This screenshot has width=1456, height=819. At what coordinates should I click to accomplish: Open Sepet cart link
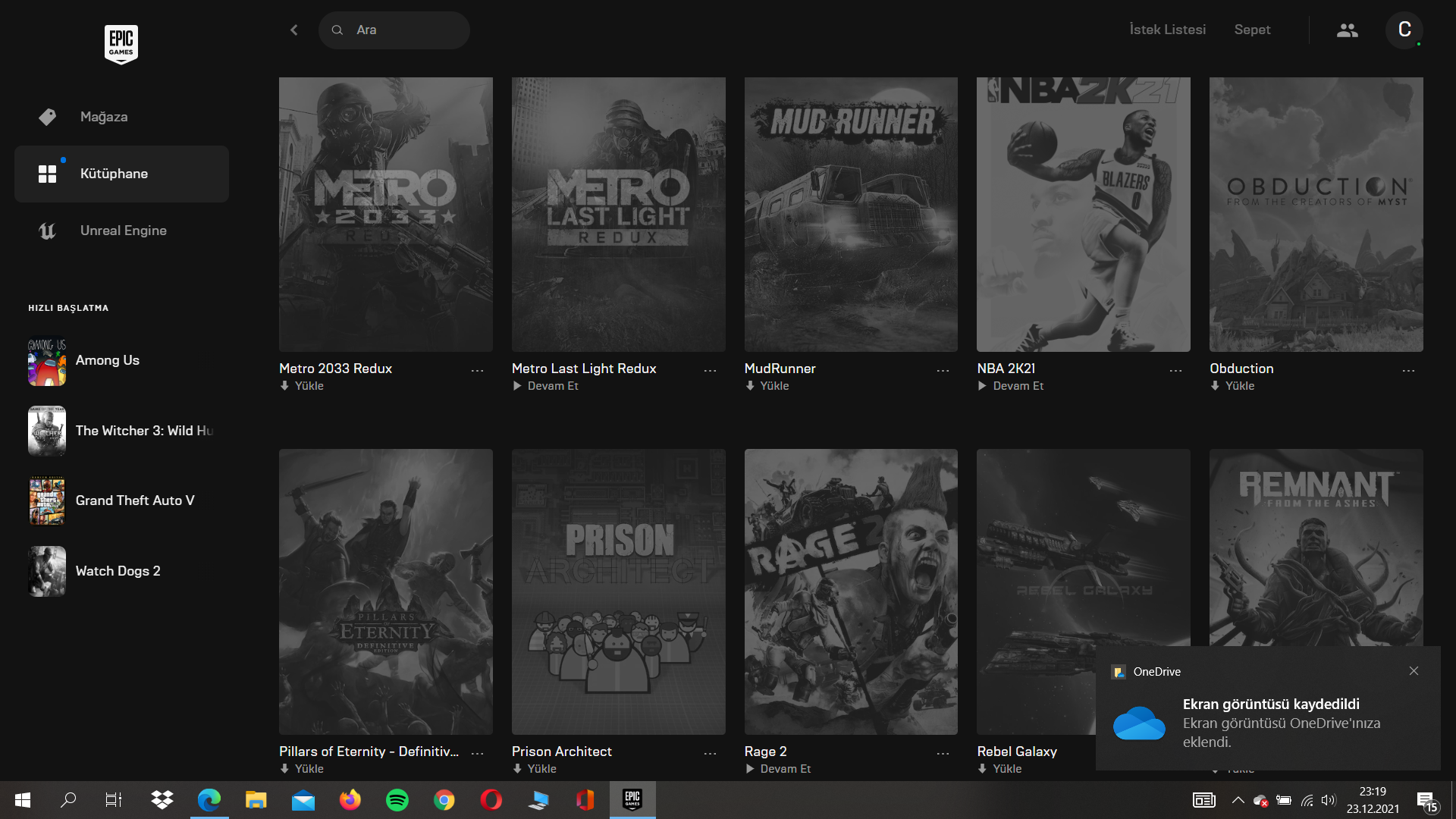(1252, 30)
